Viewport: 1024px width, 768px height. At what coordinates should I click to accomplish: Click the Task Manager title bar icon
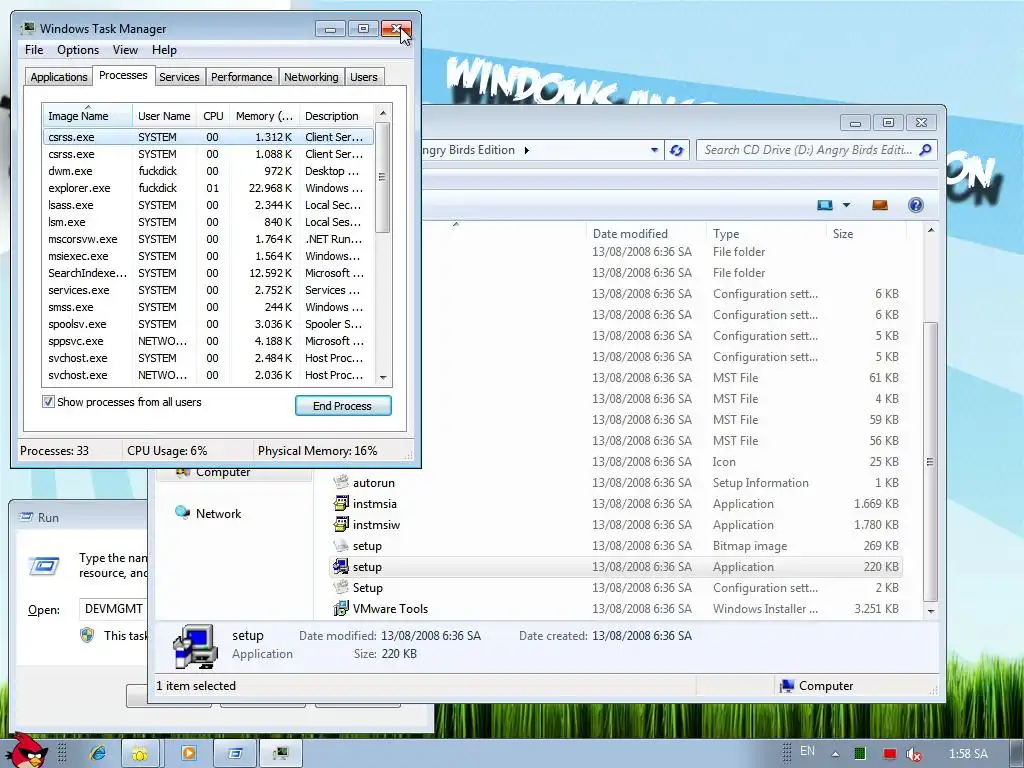point(27,29)
